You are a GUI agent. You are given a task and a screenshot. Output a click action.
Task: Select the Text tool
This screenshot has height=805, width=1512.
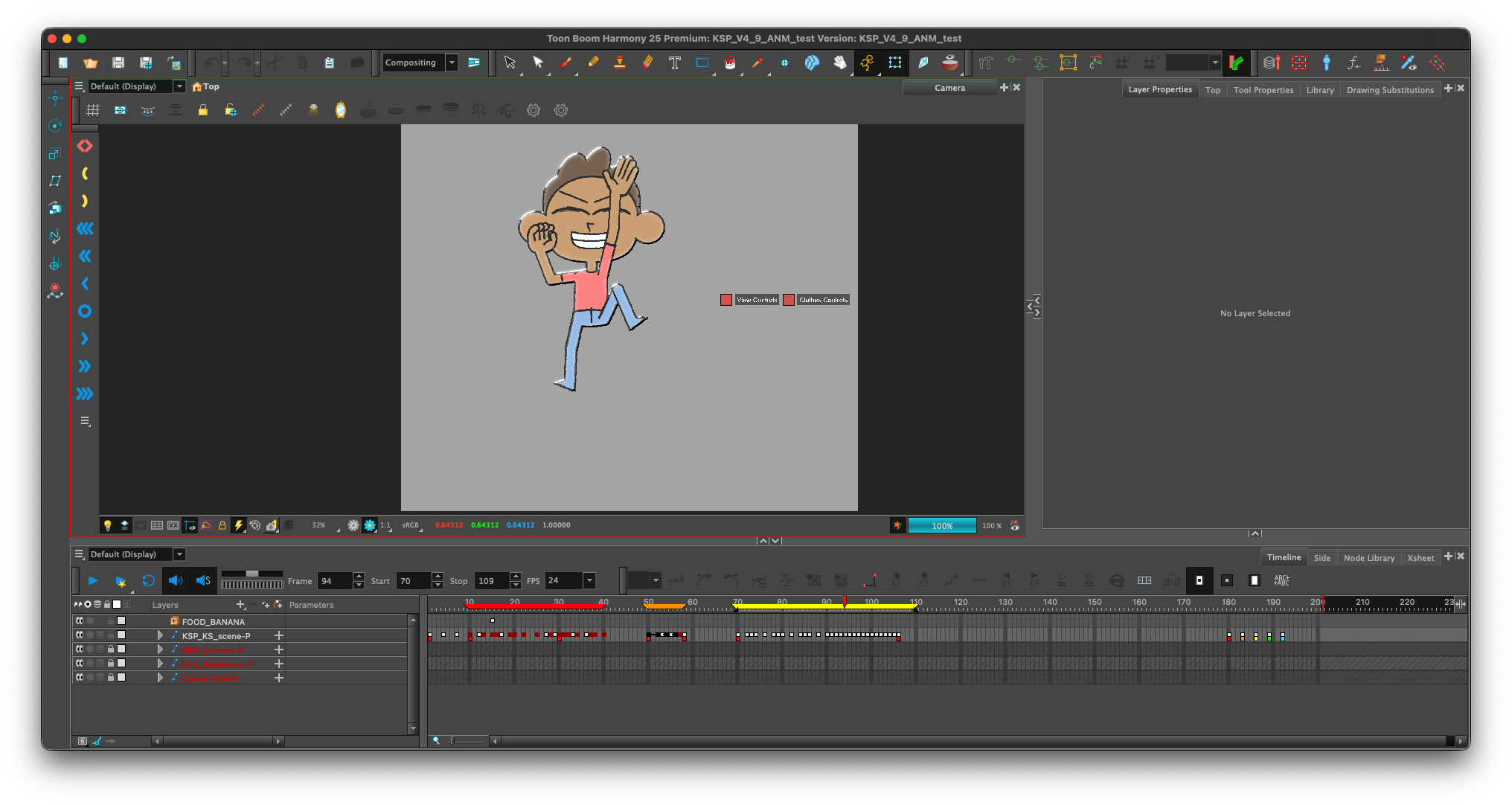point(675,63)
